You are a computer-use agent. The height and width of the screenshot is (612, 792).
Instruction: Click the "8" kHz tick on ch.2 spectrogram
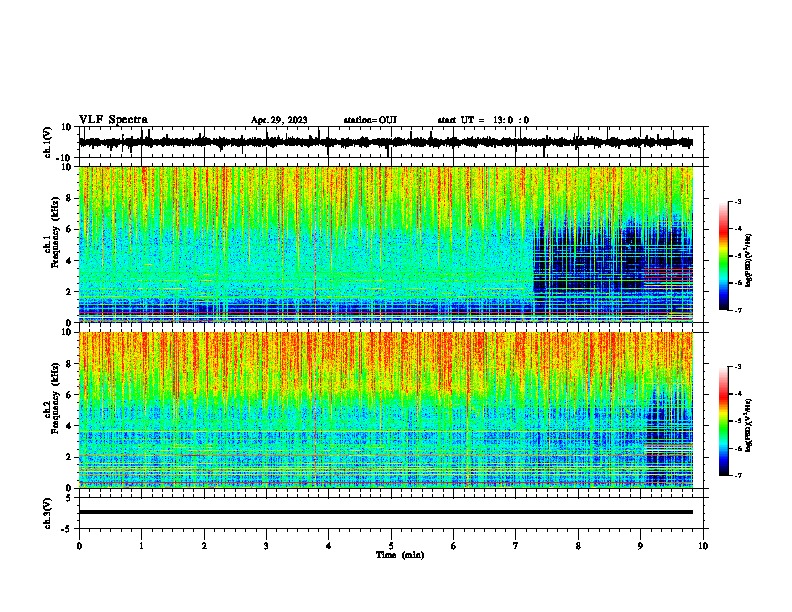pyautogui.click(x=70, y=364)
